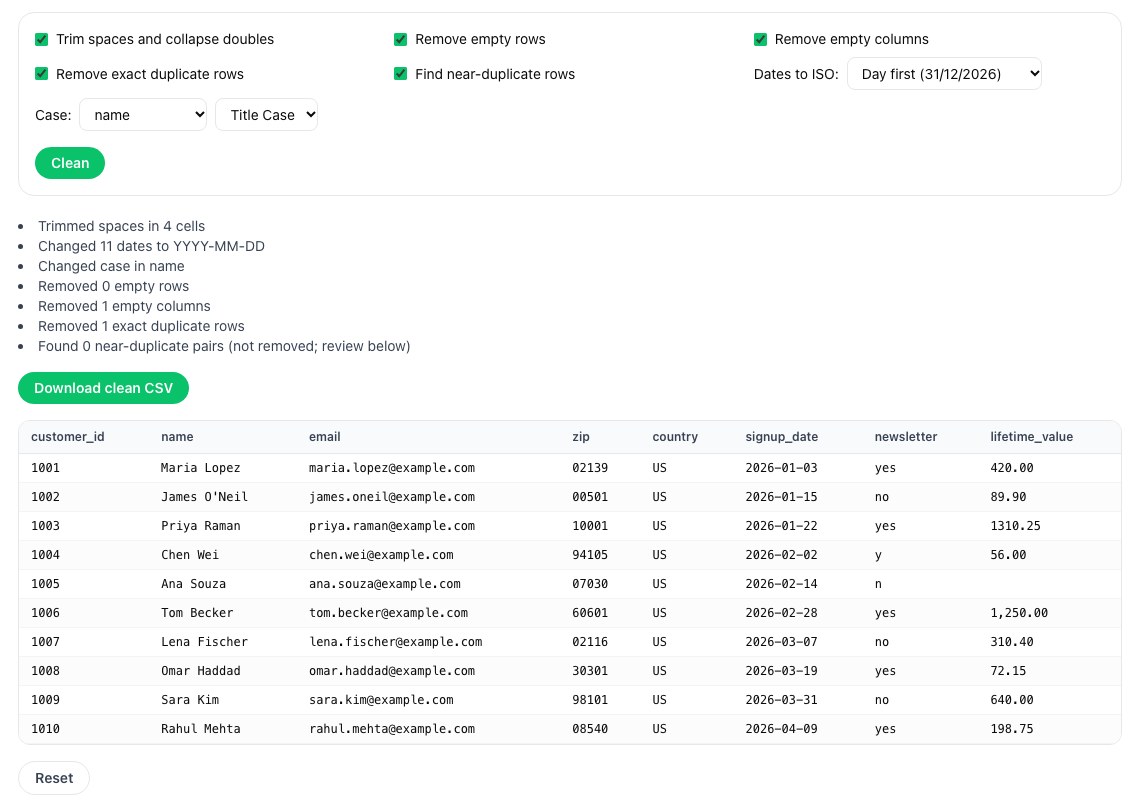The image size is (1140, 800).
Task: Click signup date 2026-03-19
Action: (782, 671)
